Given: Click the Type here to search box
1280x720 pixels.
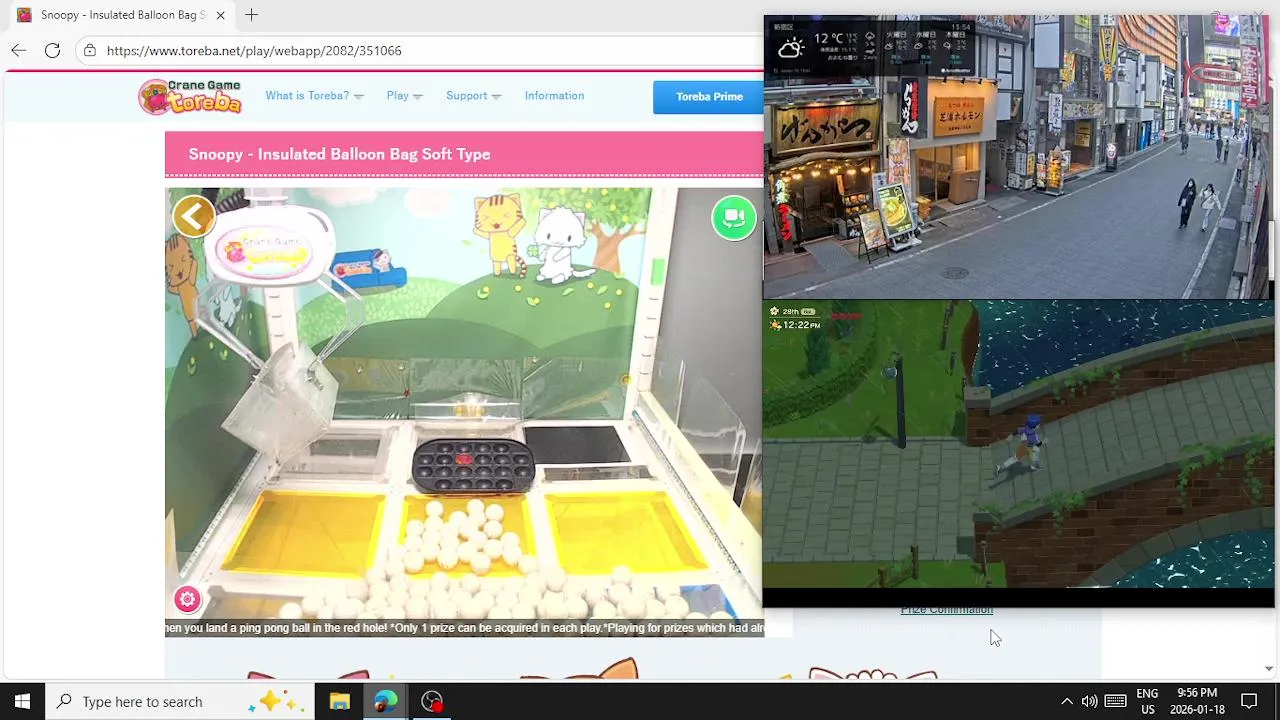Looking at the screenshot, I should point(180,701).
